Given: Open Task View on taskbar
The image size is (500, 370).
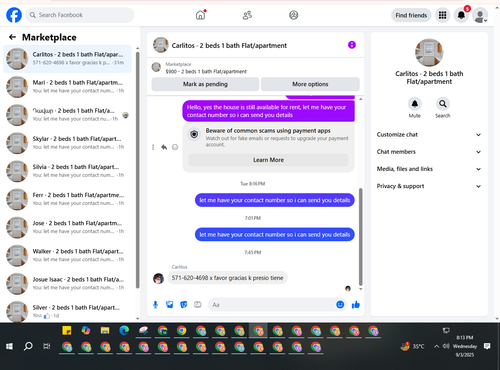Looking at the screenshot, I should coord(47,346).
